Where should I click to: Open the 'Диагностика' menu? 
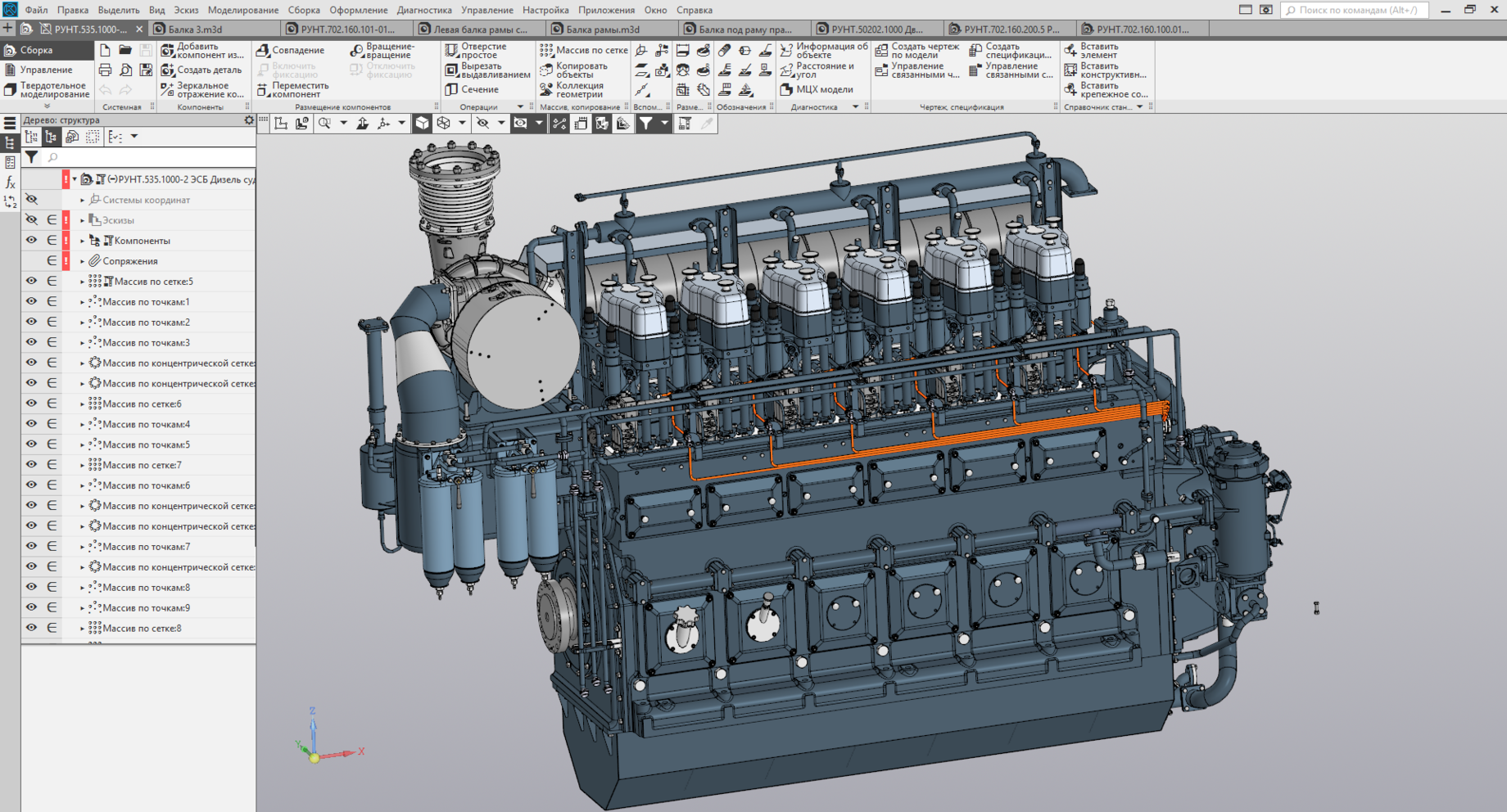[x=423, y=10]
